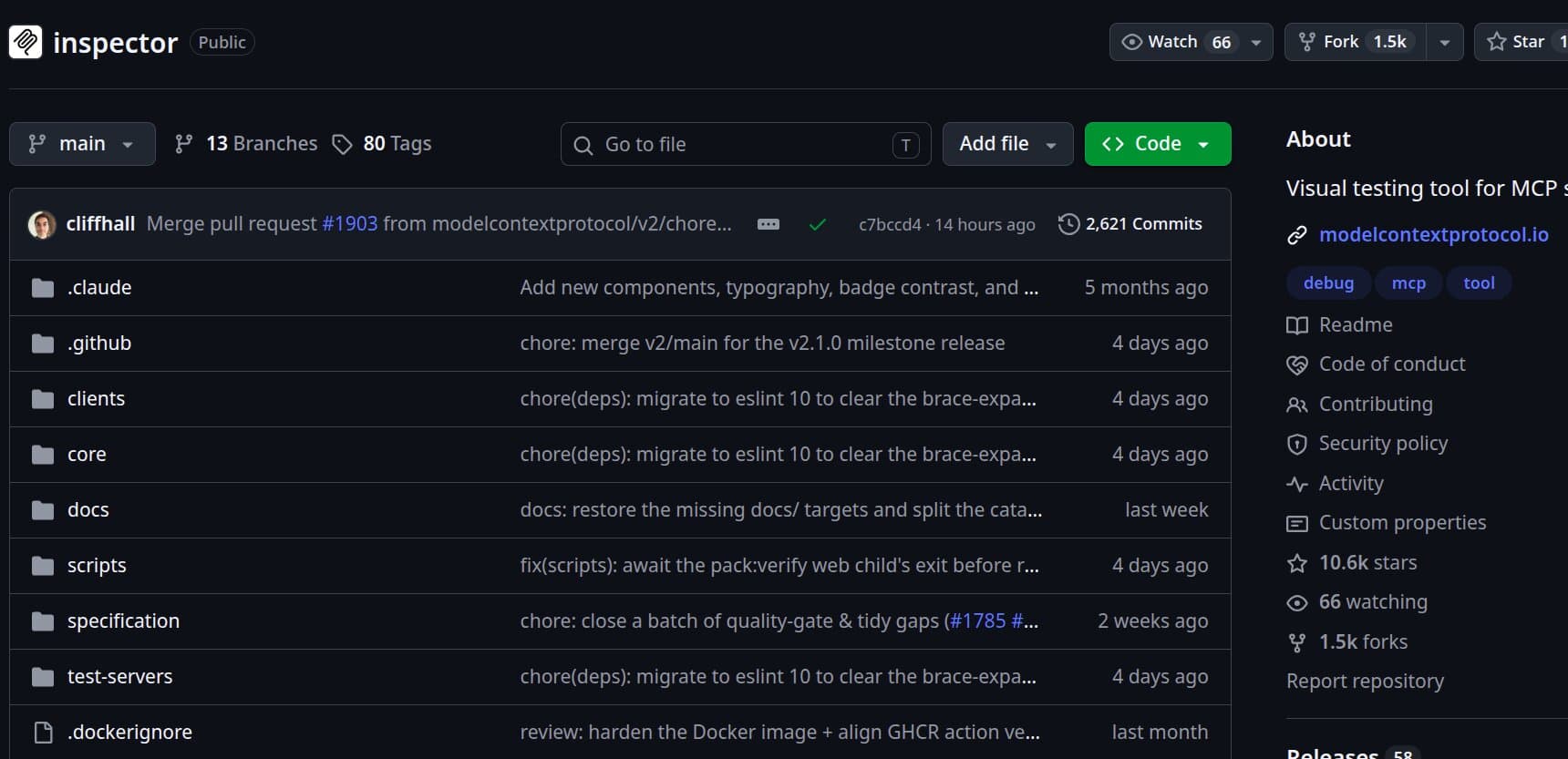Open the test-servers folder name
The height and width of the screenshot is (759, 1568).
point(119,677)
